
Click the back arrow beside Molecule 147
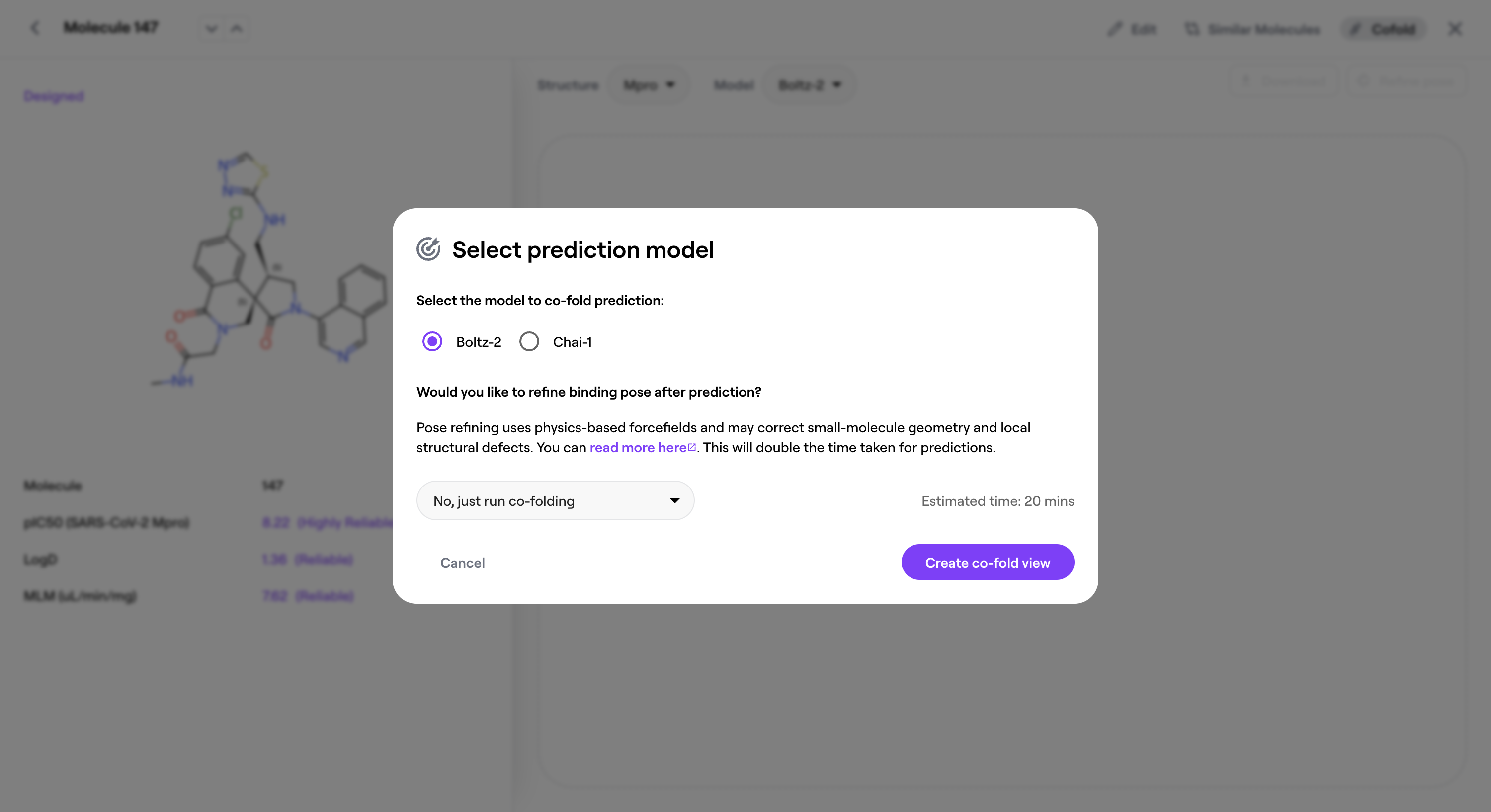click(x=35, y=28)
